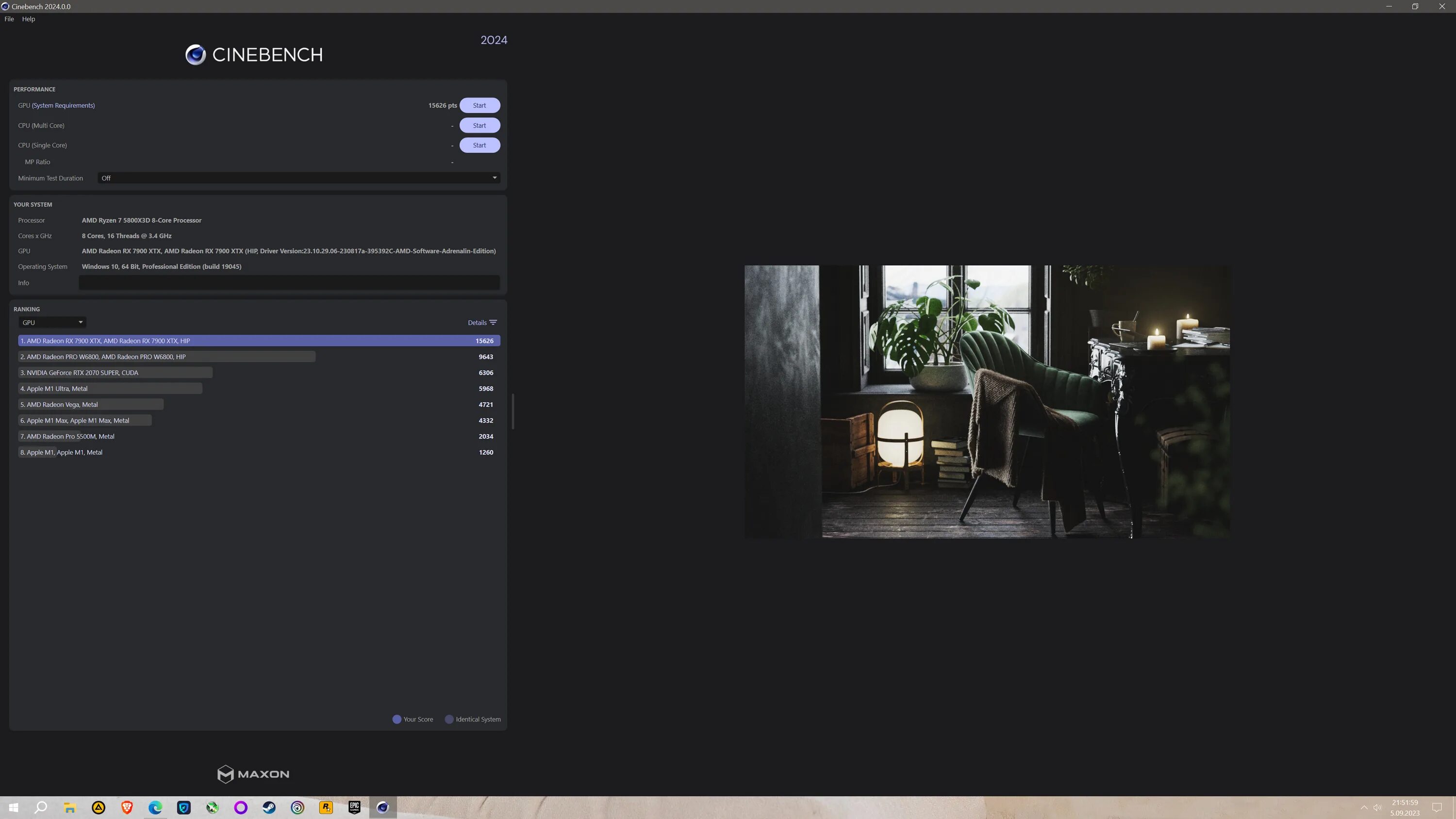Open the Help menu
Image resolution: width=1456 pixels, height=819 pixels.
[28, 18]
